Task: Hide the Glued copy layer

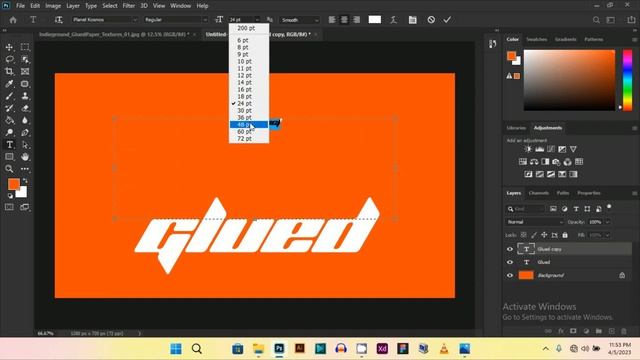Action: 510,249
